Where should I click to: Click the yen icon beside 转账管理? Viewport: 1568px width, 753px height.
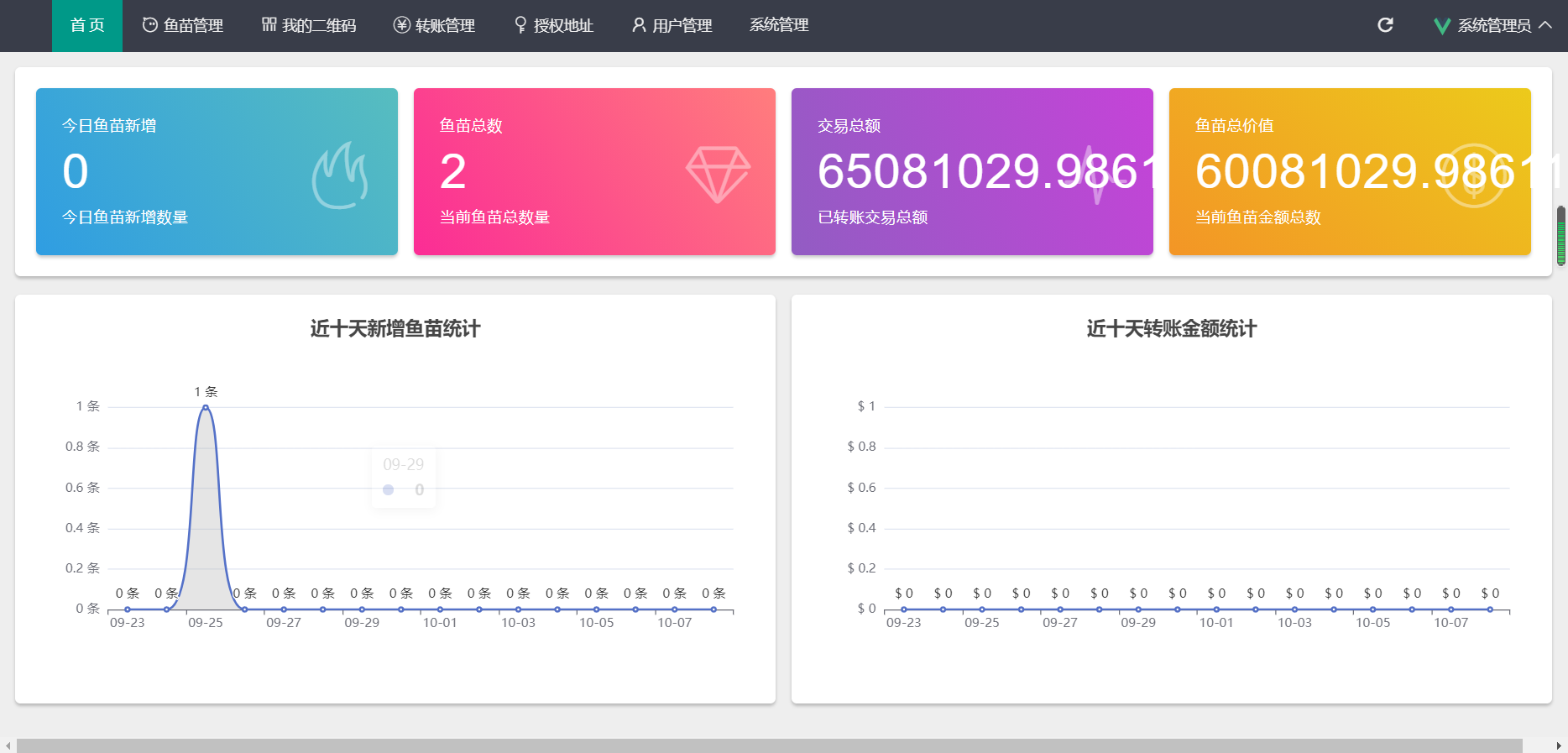tap(402, 25)
